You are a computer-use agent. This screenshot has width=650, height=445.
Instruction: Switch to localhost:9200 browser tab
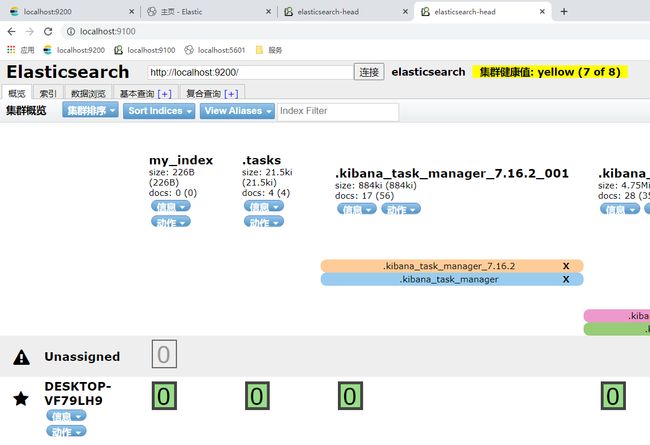[x=70, y=12]
